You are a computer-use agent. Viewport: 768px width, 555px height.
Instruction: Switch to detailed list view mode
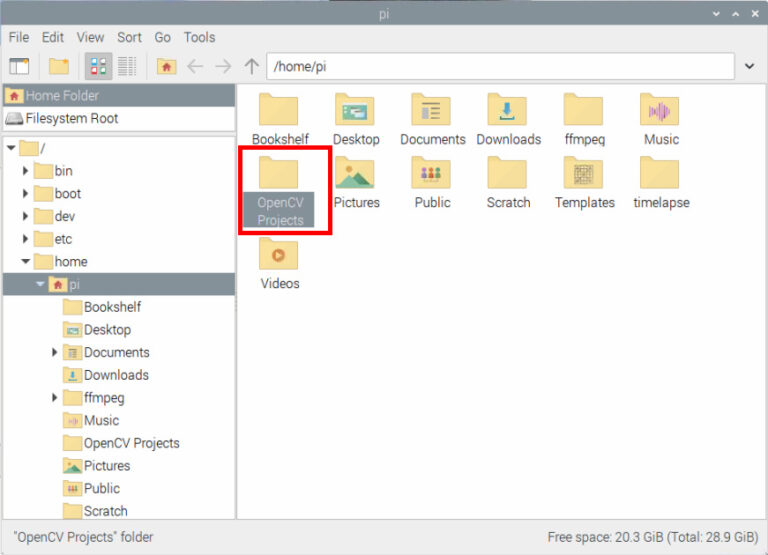tap(127, 67)
